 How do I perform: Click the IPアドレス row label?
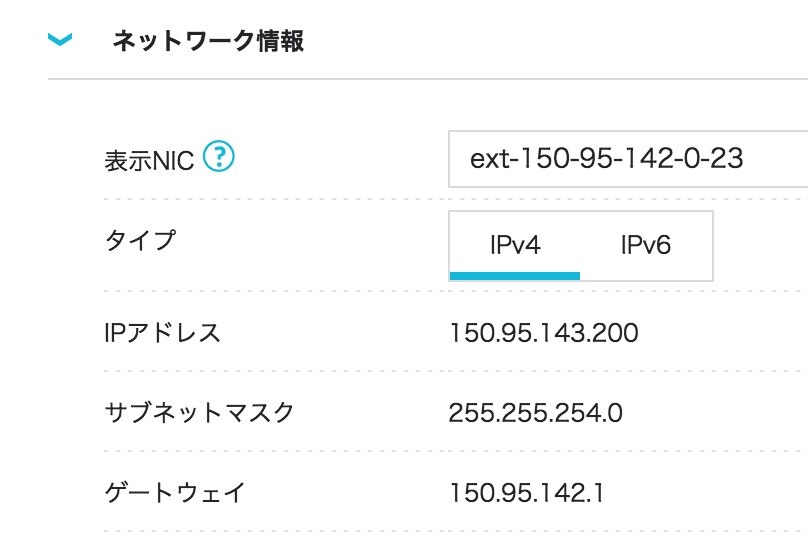tap(162, 333)
